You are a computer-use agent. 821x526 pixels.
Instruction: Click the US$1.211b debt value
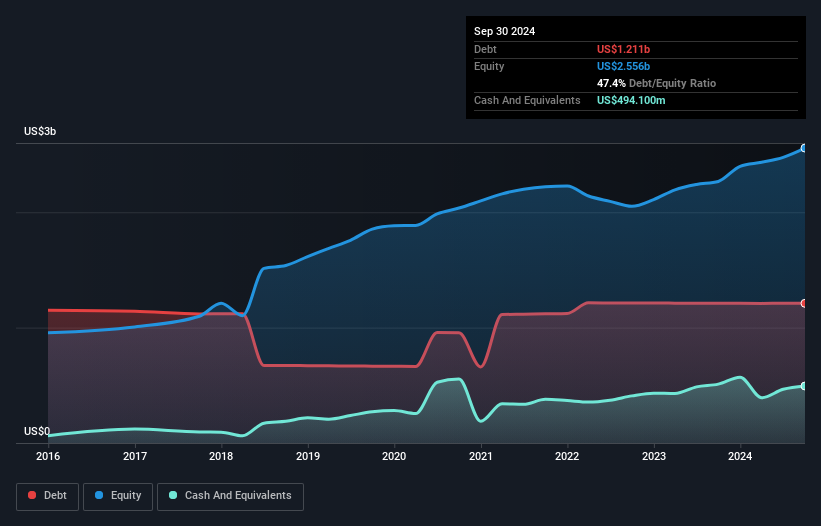624,49
